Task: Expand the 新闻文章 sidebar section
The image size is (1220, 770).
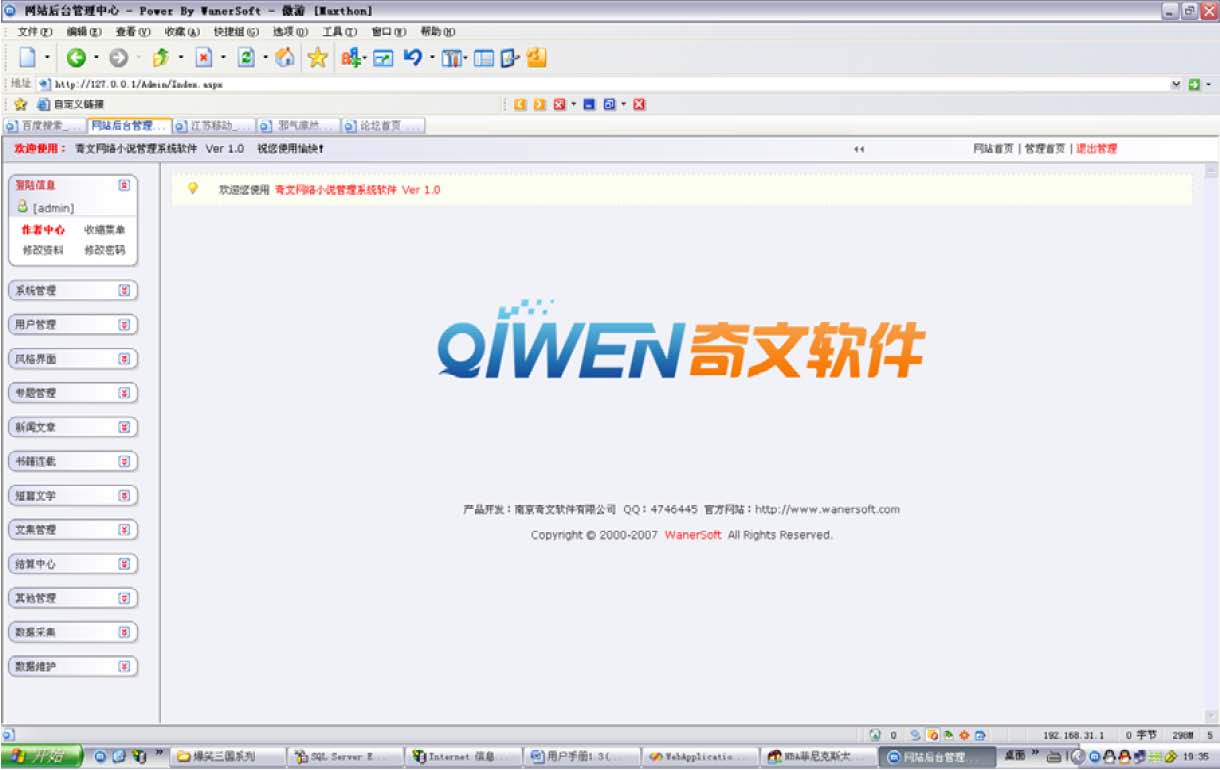Action: tap(124, 427)
